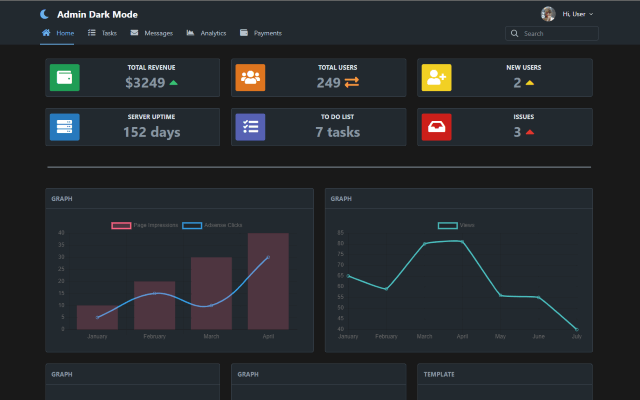Click the orange users group icon
The height and width of the screenshot is (400, 640).
(x=250, y=77)
